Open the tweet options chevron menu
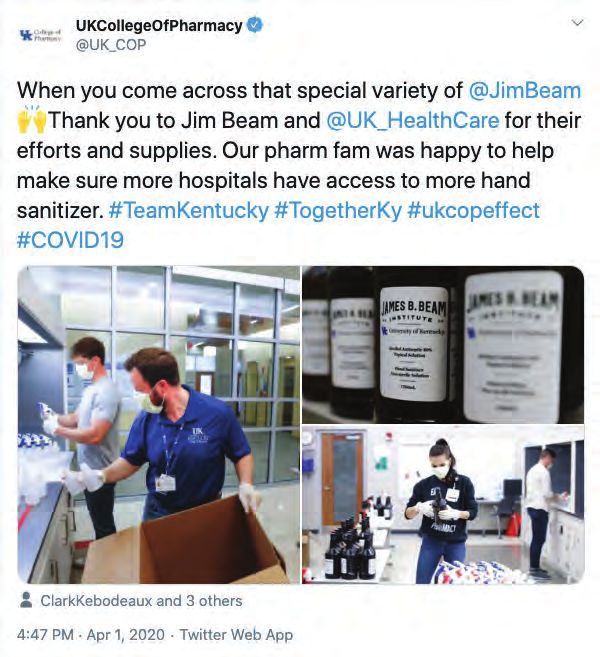Image resolution: width=600 pixels, height=657 pixels. [x=578, y=23]
